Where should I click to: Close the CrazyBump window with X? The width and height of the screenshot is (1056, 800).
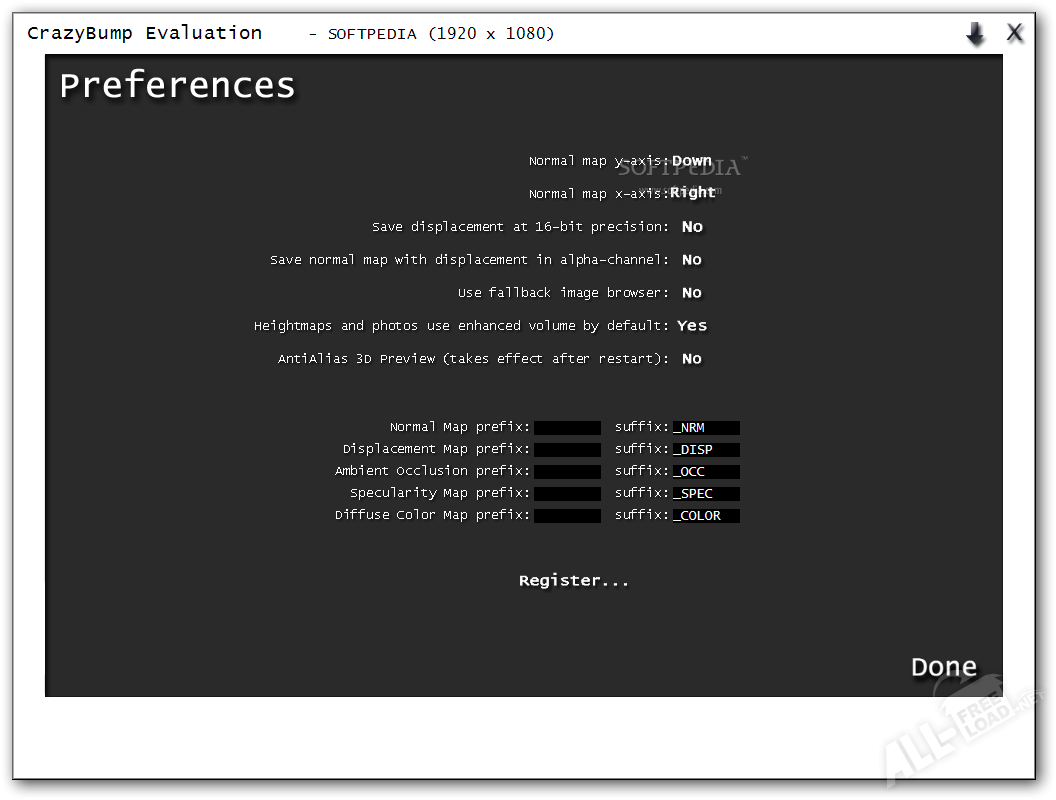tap(1015, 33)
